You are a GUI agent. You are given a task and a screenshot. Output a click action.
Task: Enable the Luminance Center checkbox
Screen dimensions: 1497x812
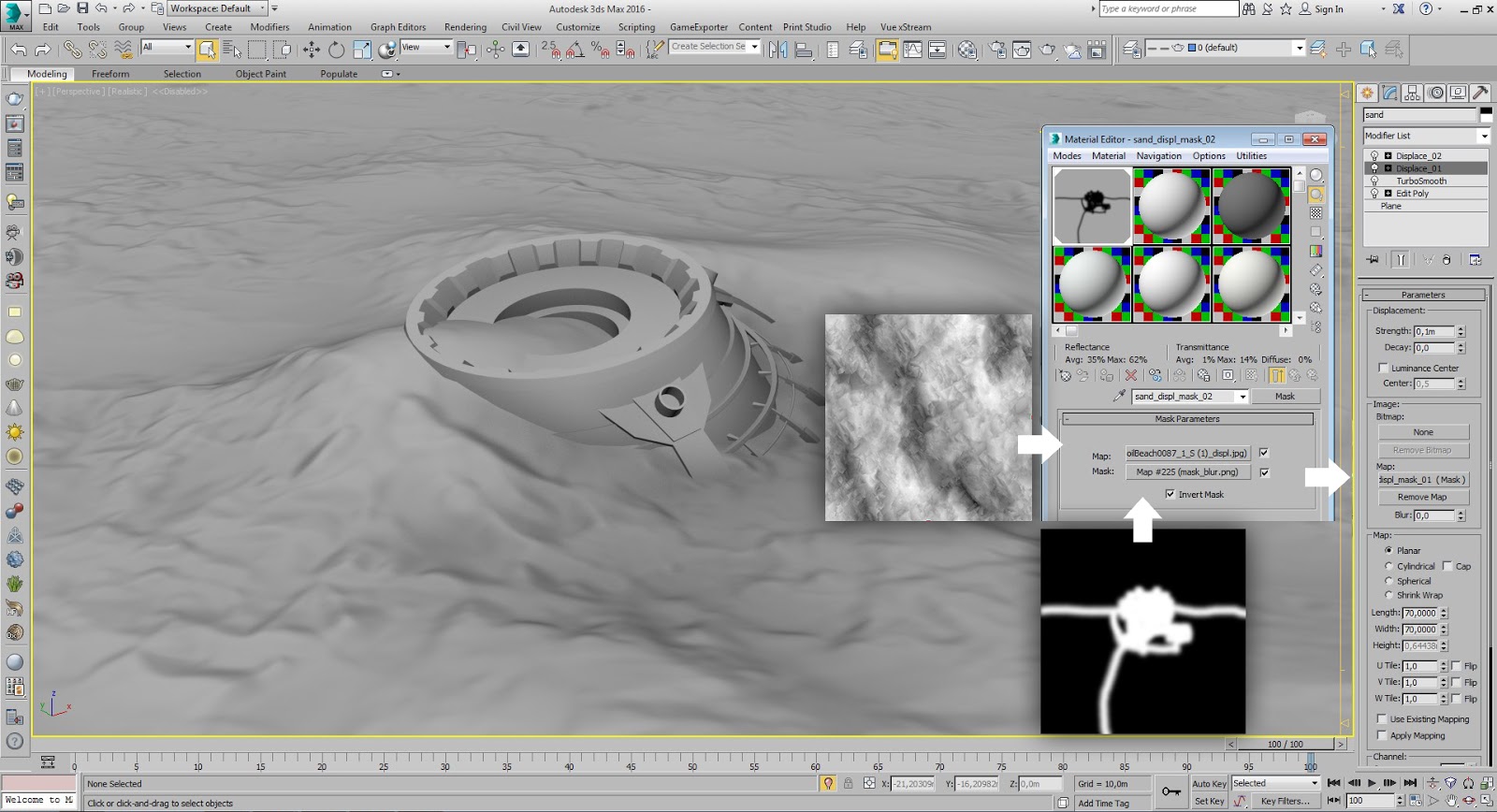(1383, 368)
